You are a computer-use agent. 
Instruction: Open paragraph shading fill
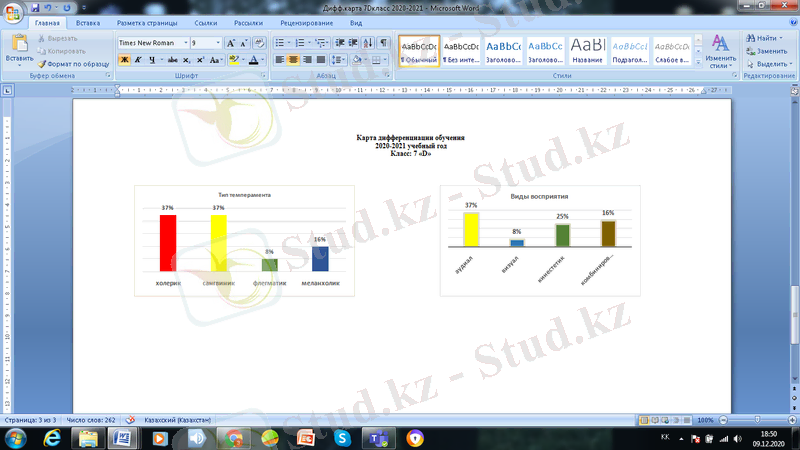coord(357,60)
